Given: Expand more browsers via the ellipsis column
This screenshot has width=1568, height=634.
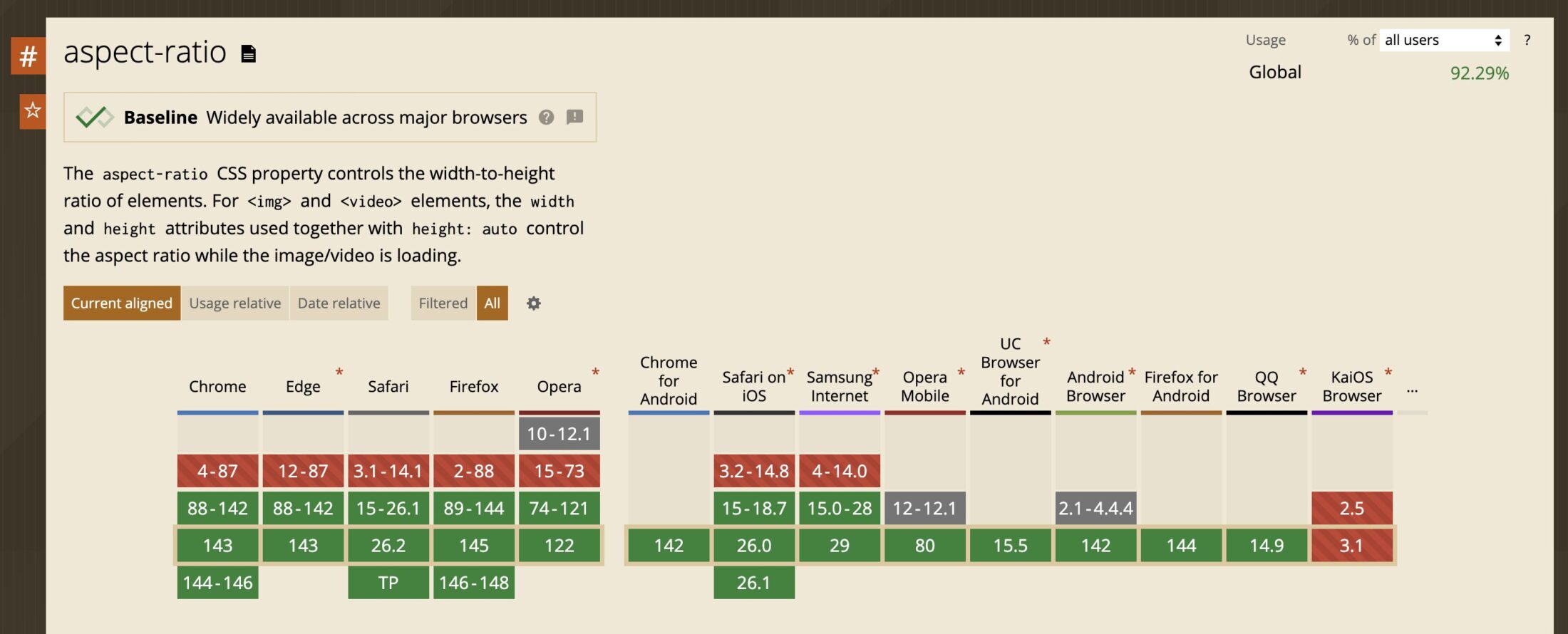Looking at the screenshot, I should (1412, 390).
